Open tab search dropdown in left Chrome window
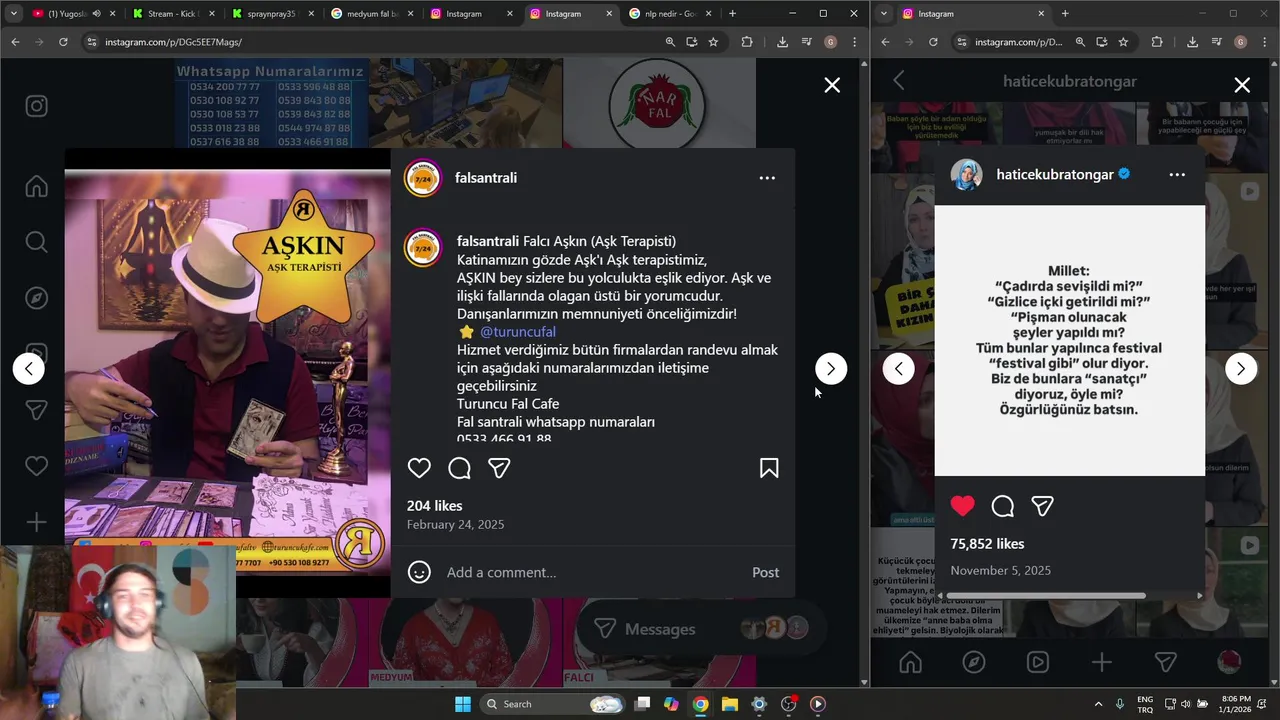 (14, 14)
